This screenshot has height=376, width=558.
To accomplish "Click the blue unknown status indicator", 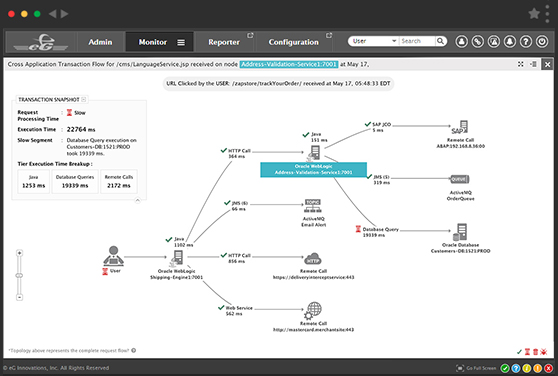I will coord(516,368).
